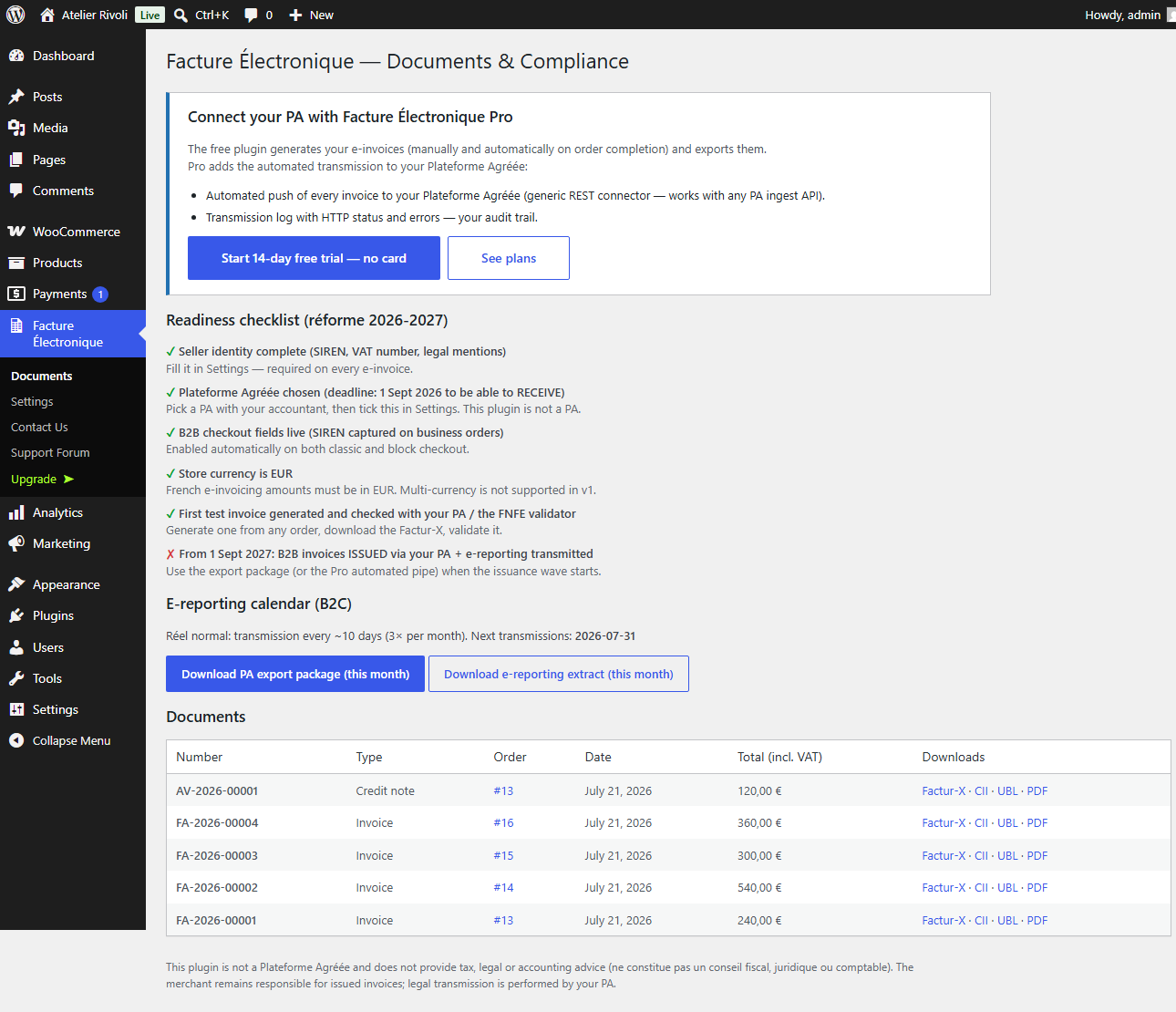Select Support Forum in the submenu
Image resolution: width=1176 pixels, height=1012 pixels.
[x=50, y=452]
